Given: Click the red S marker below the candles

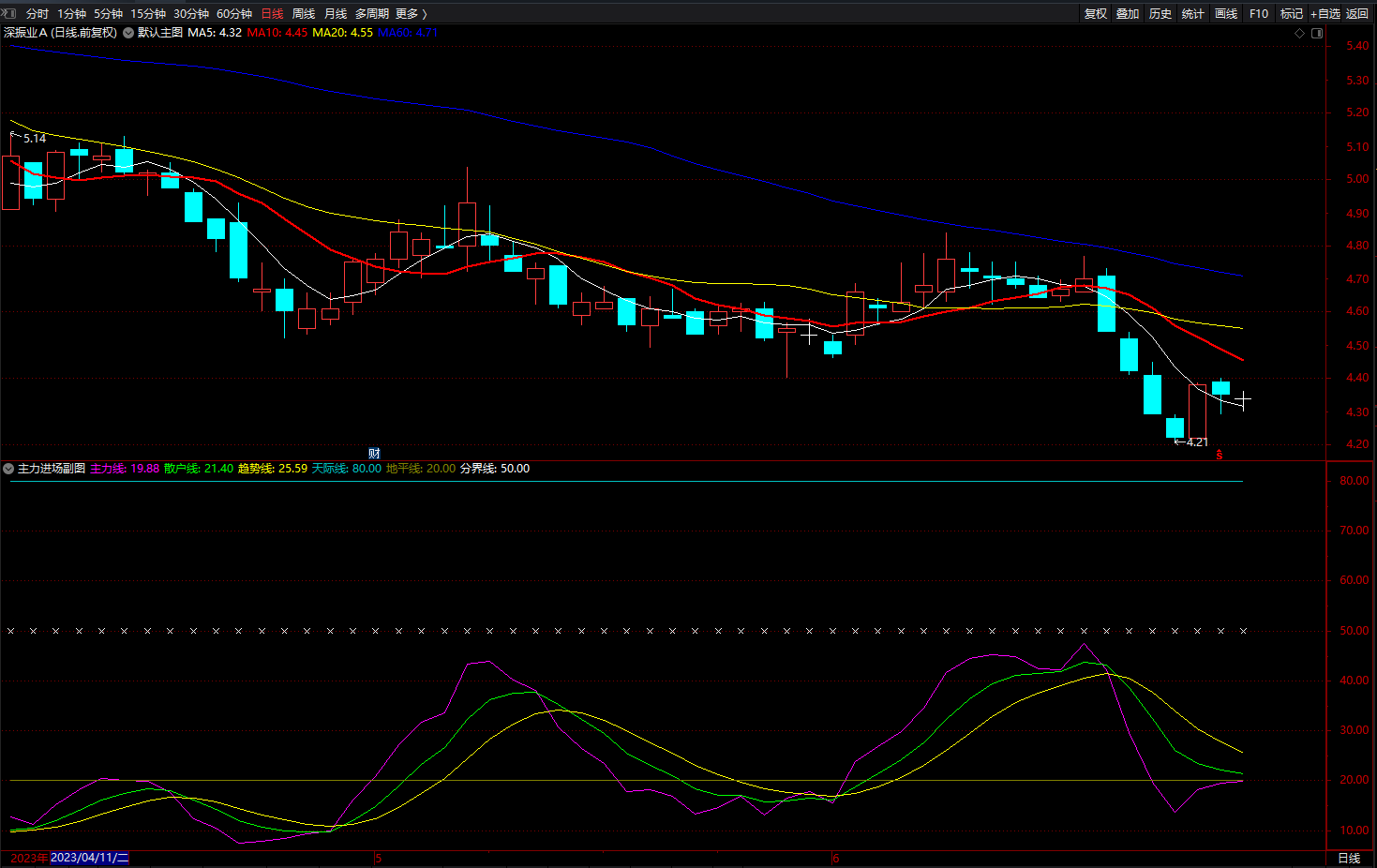Looking at the screenshot, I should (x=1220, y=455).
